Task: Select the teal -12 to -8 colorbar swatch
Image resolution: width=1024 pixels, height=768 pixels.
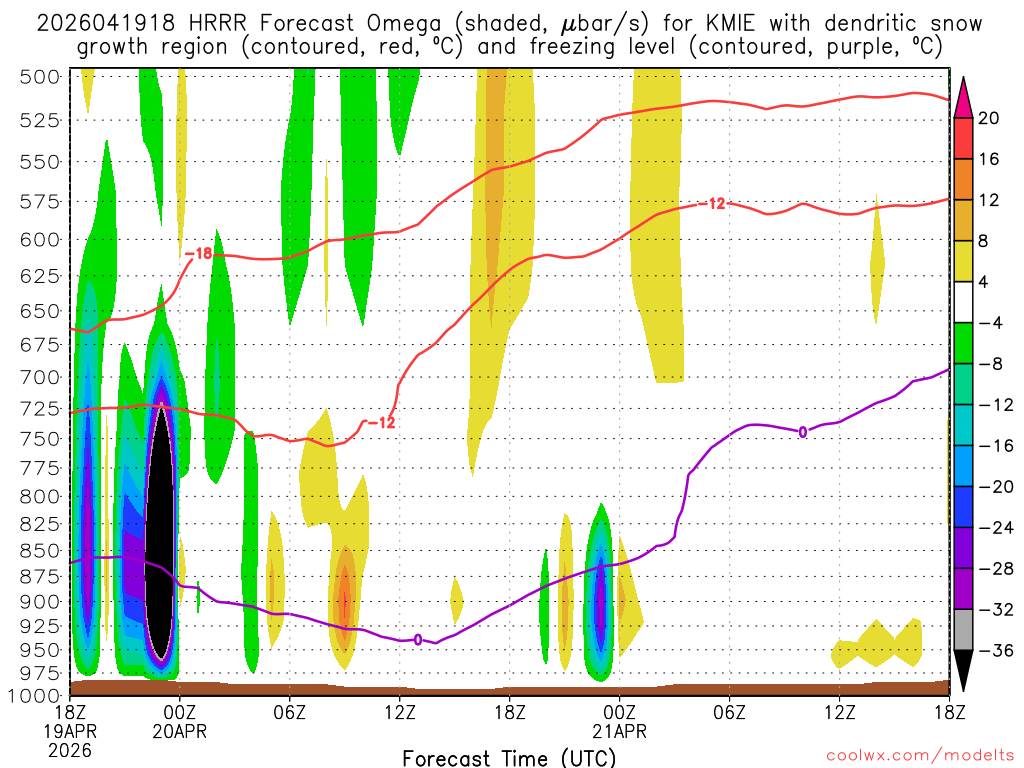Action: coord(963,385)
